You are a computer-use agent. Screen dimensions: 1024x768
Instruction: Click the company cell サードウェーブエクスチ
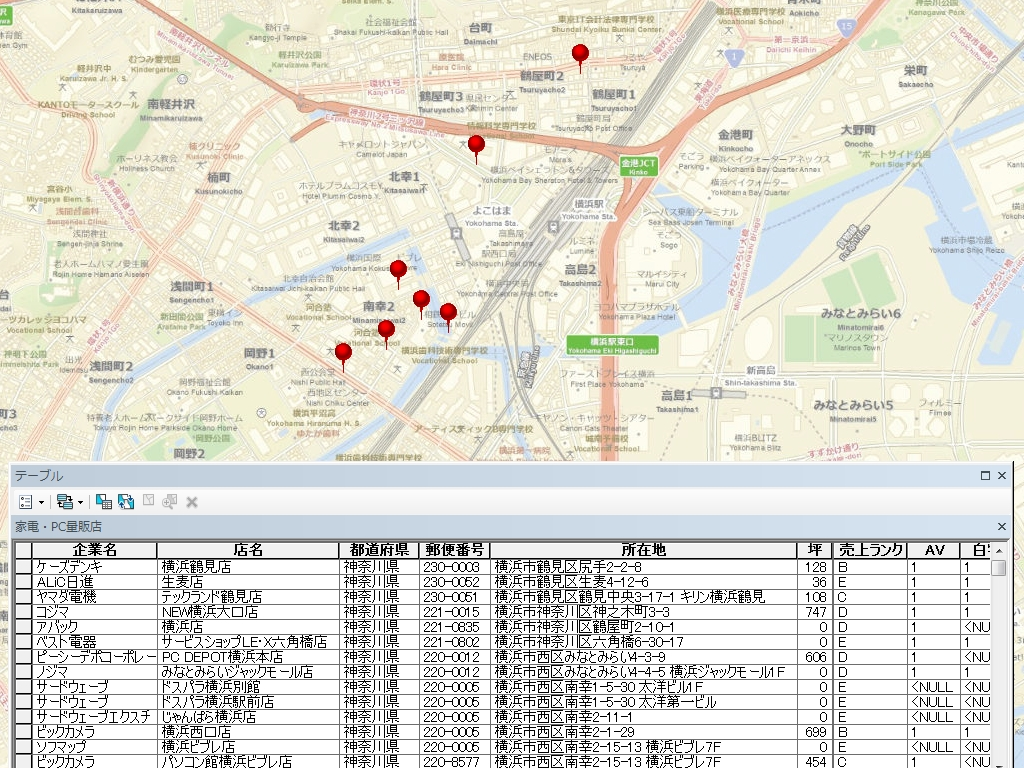93,717
